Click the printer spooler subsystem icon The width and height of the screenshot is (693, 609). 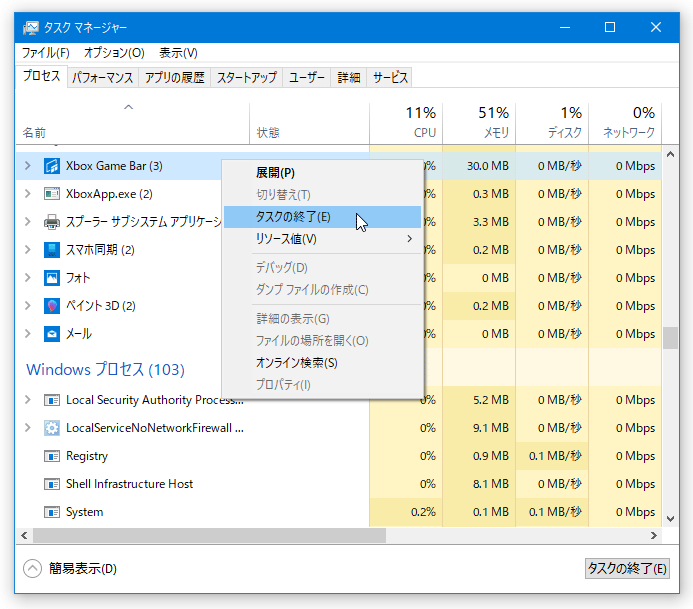[x=52, y=222]
